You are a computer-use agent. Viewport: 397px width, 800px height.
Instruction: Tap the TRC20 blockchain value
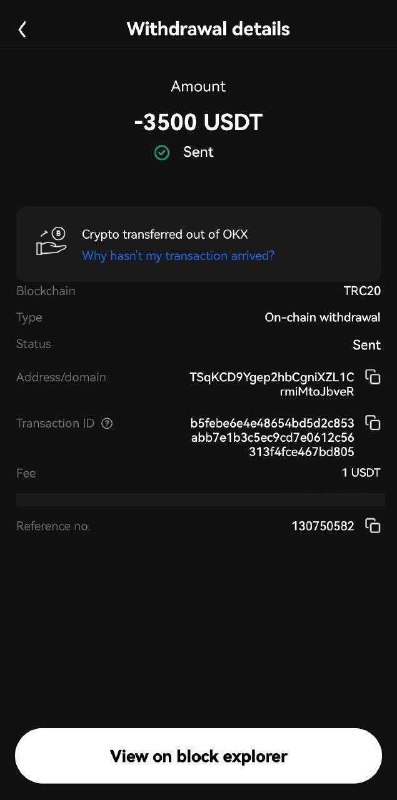362,291
